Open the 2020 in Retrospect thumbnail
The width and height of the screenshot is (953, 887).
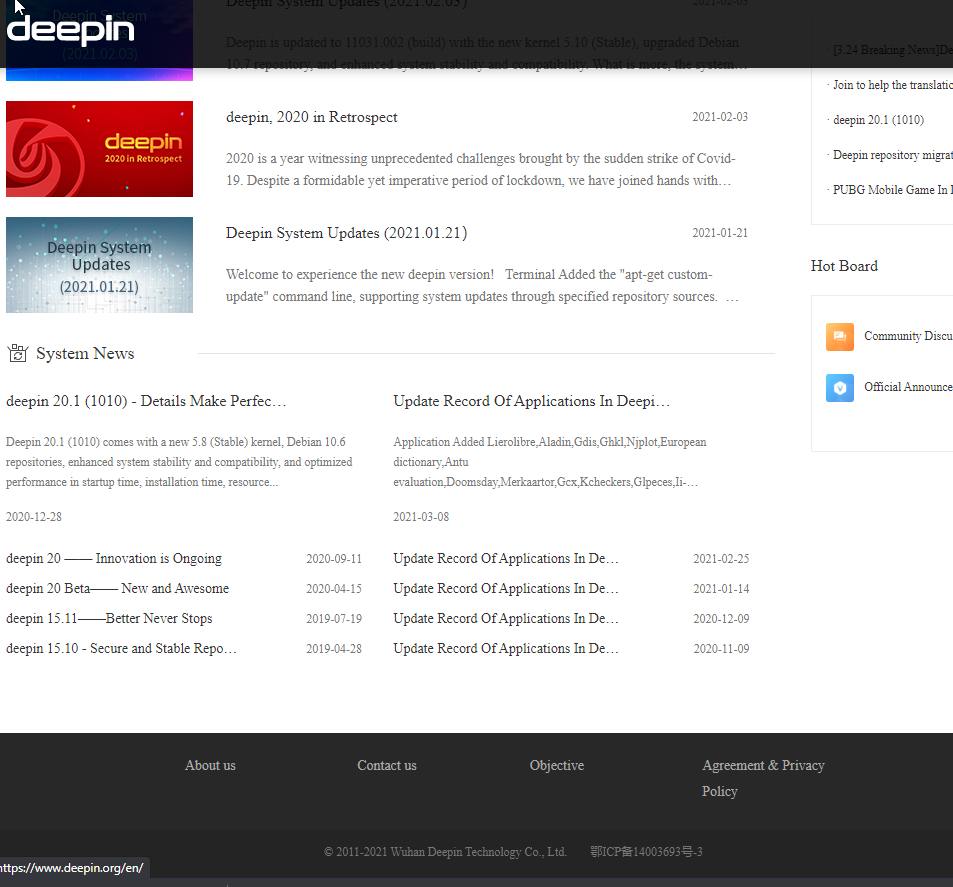coord(100,149)
